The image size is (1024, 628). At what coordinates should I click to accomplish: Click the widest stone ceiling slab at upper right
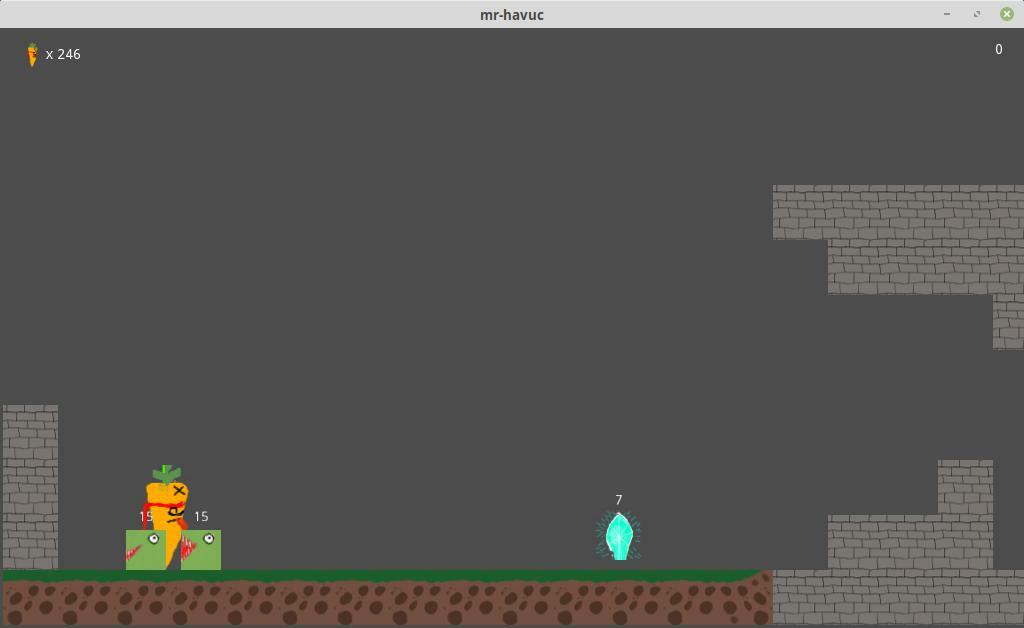coord(897,212)
